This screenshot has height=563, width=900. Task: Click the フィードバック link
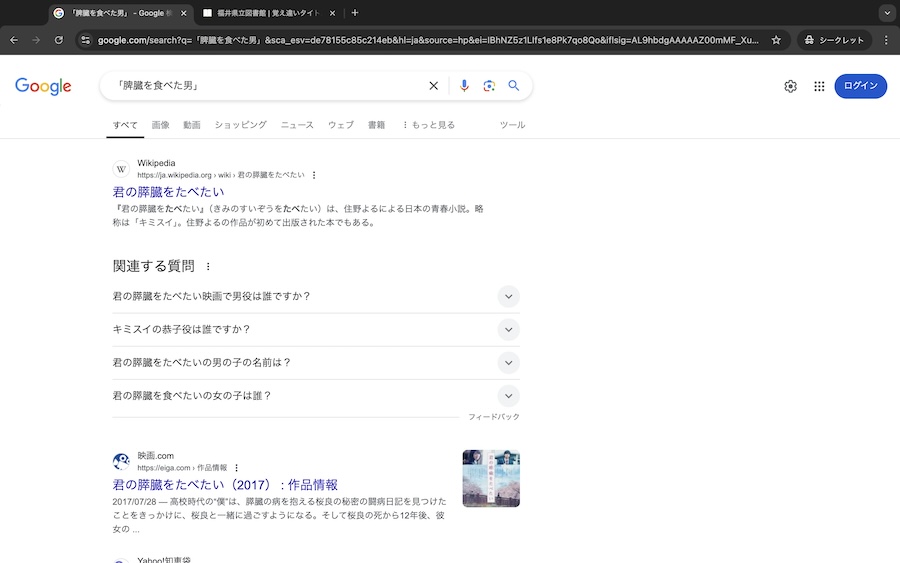494,417
